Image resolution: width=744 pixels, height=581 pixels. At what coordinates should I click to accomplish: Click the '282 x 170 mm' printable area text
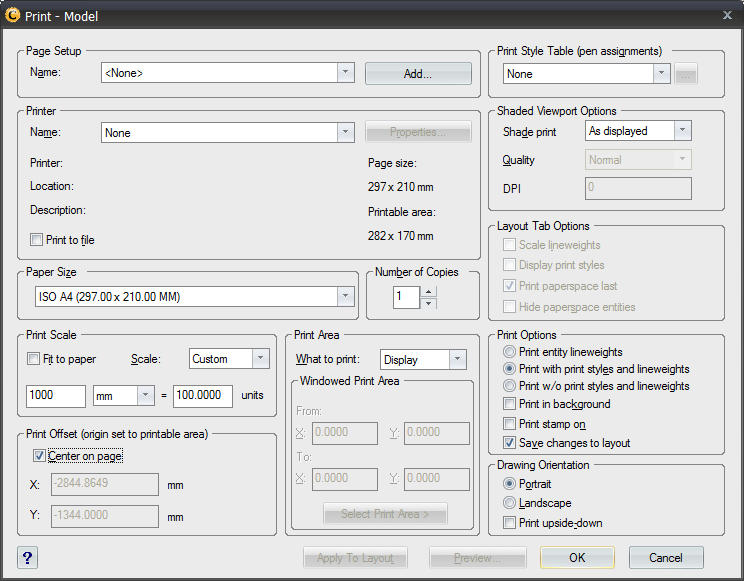click(x=400, y=236)
